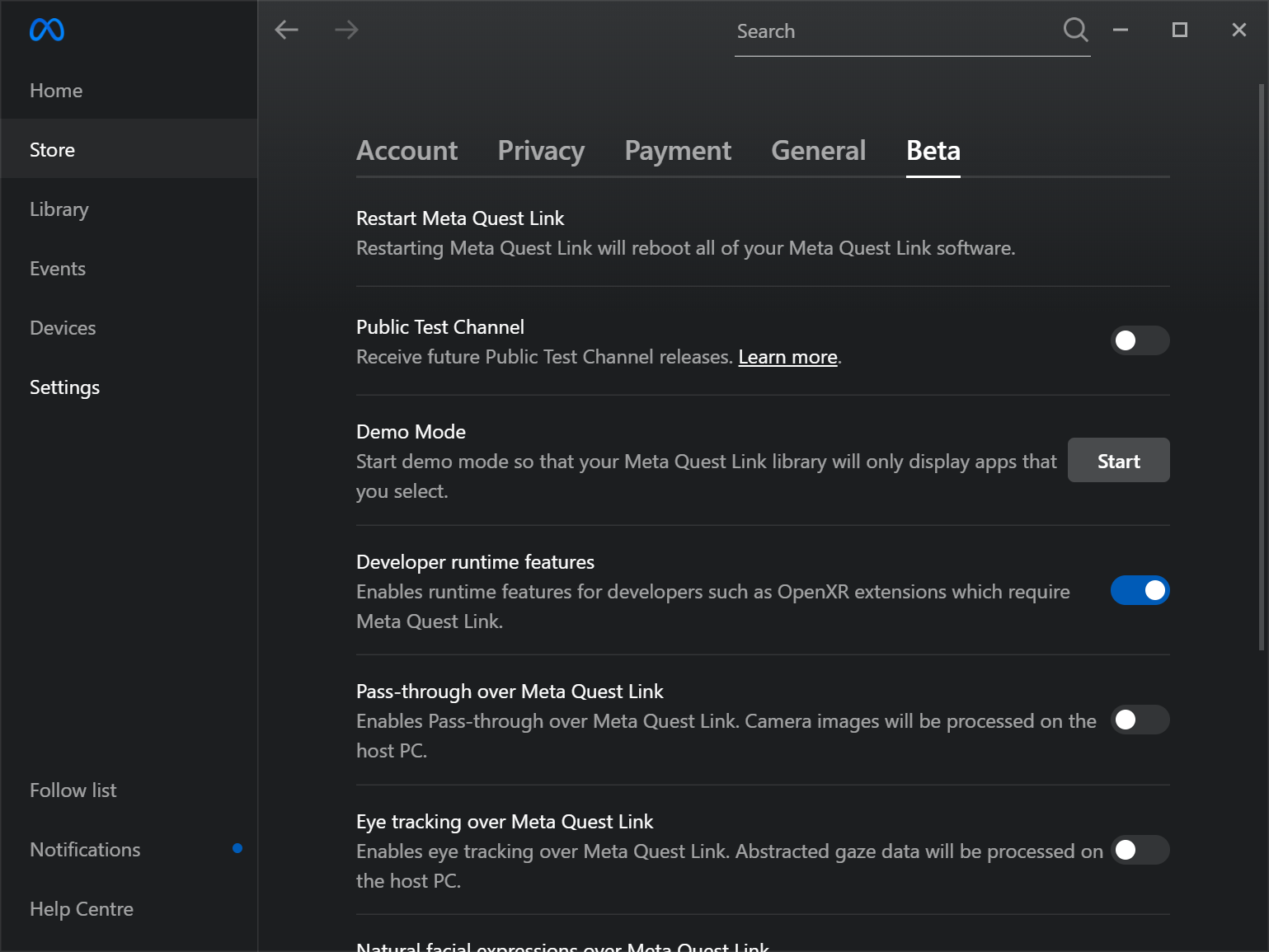The height and width of the screenshot is (952, 1269).
Task: Start Demo Mode
Action: pyautogui.click(x=1118, y=461)
